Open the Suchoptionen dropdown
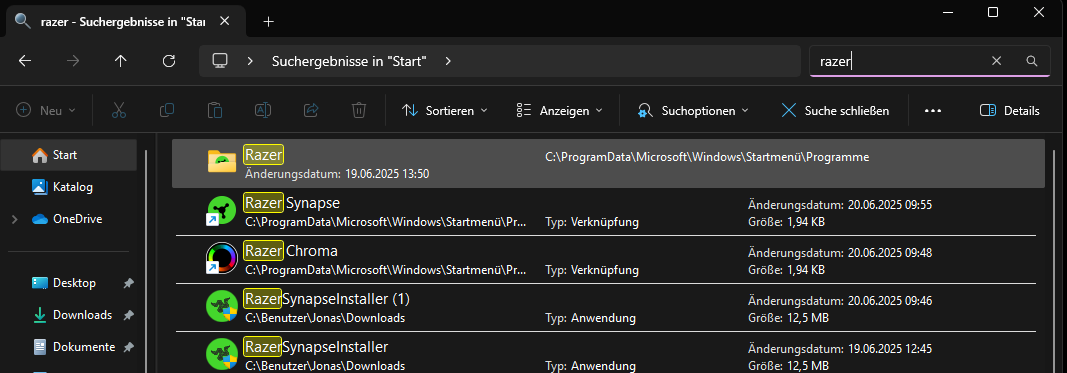Screen dimensions: 1067x373 pyautogui.click(x=693, y=110)
